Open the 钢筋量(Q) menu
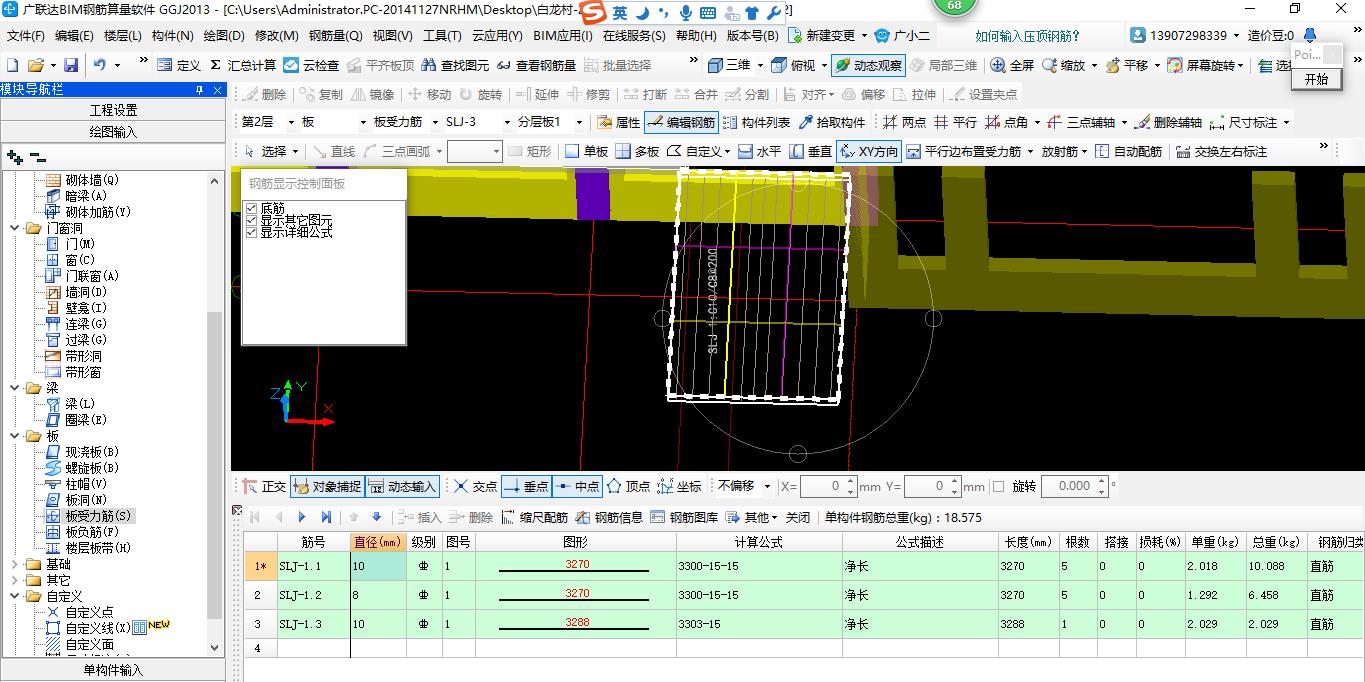The image size is (1365, 682). pyautogui.click(x=335, y=35)
